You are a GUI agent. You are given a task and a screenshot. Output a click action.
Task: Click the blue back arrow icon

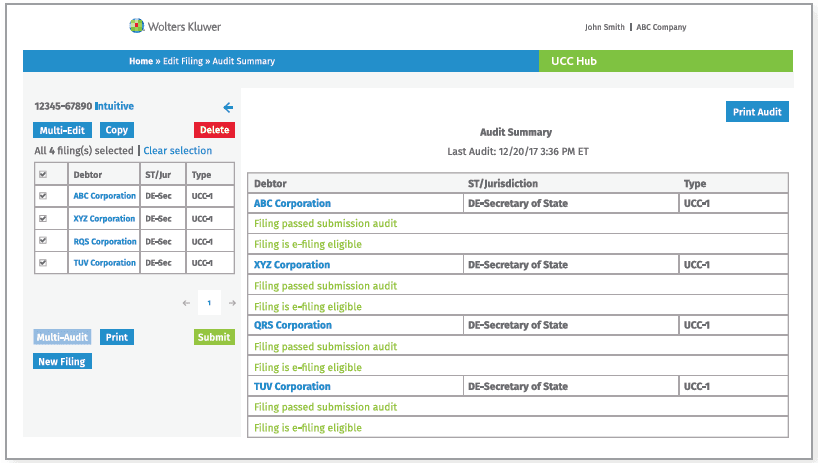click(x=228, y=107)
